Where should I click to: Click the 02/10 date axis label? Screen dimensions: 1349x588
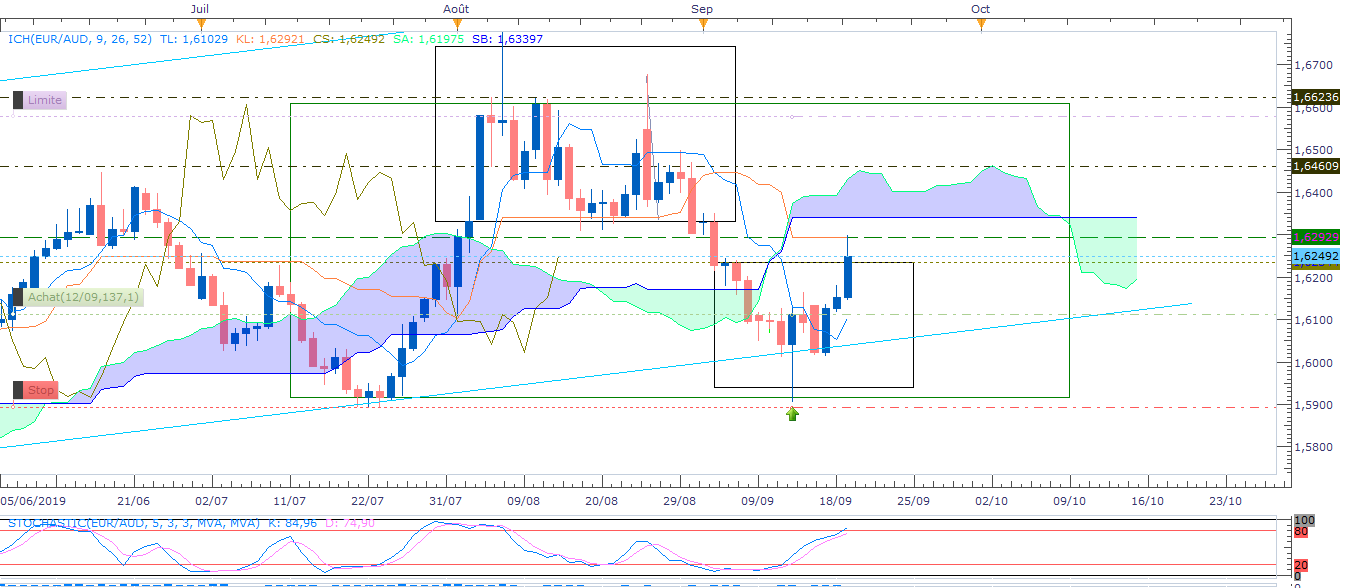[x=992, y=500]
